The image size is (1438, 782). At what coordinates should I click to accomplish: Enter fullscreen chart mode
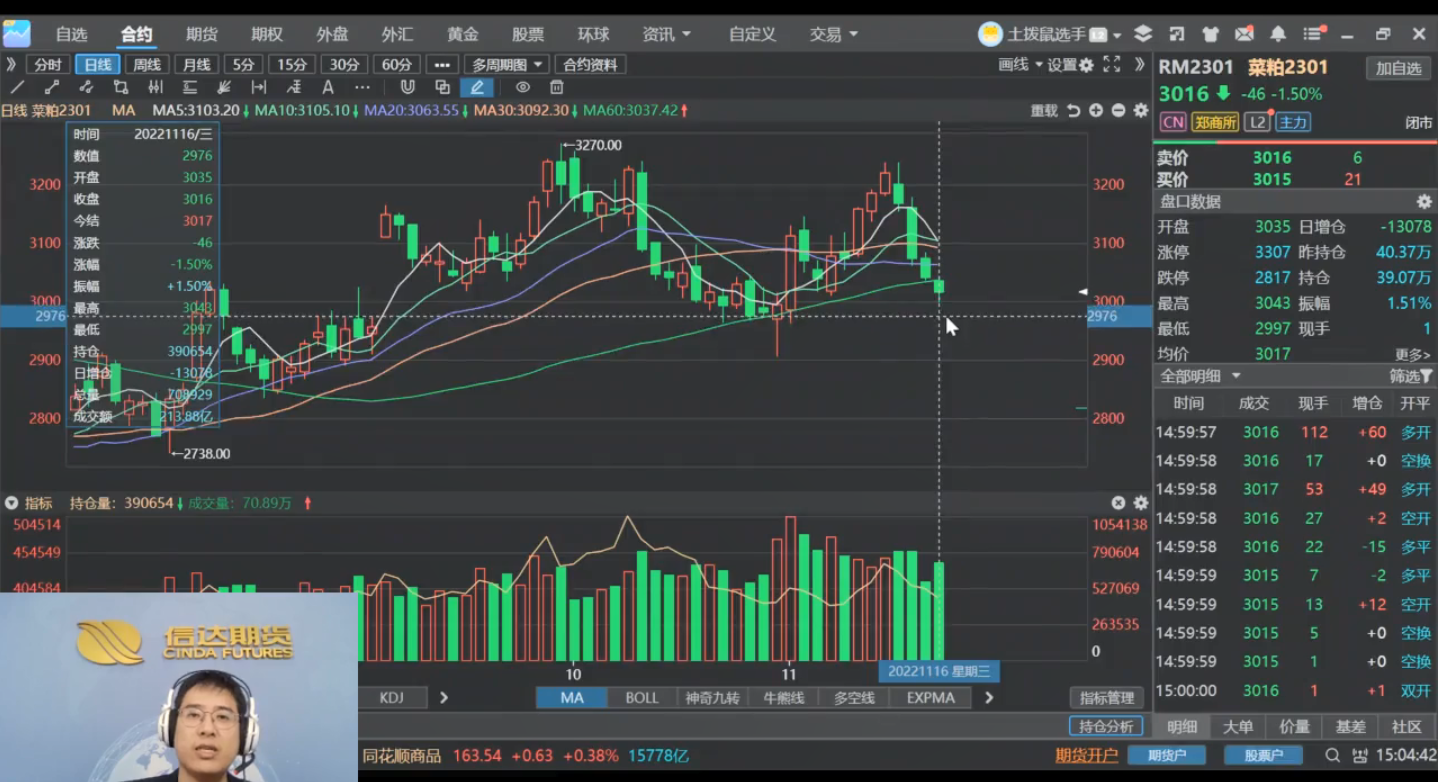[1111, 65]
